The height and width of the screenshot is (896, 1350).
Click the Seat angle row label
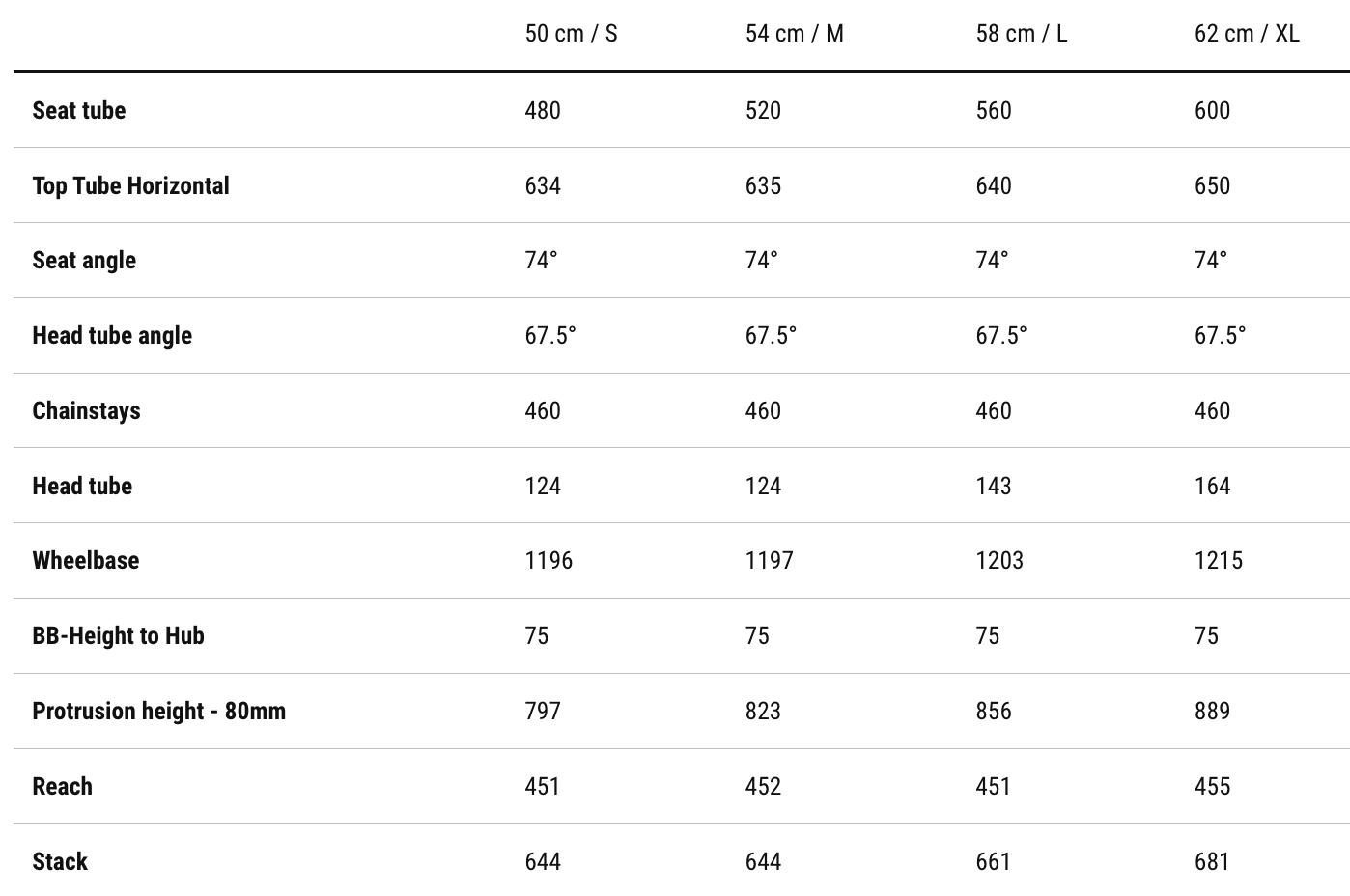pyautogui.click(x=84, y=260)
